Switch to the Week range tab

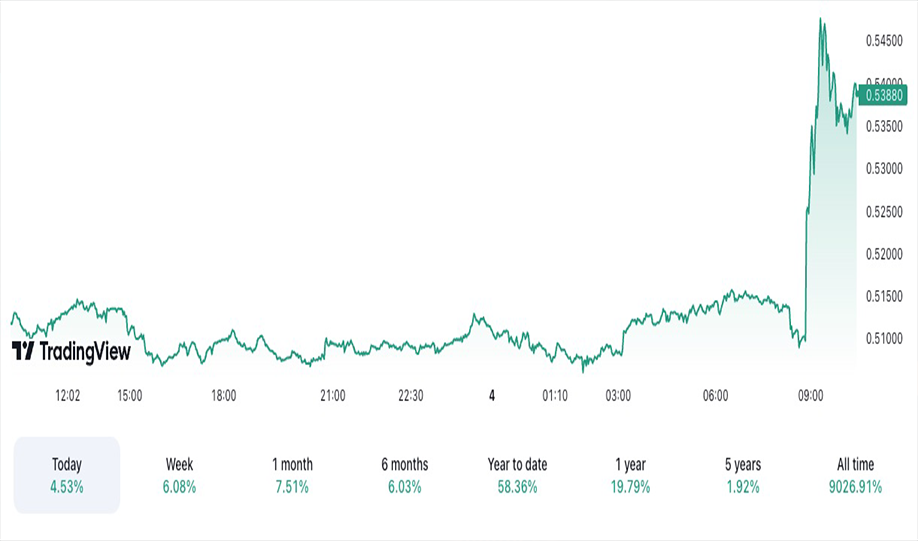(179, 475)
